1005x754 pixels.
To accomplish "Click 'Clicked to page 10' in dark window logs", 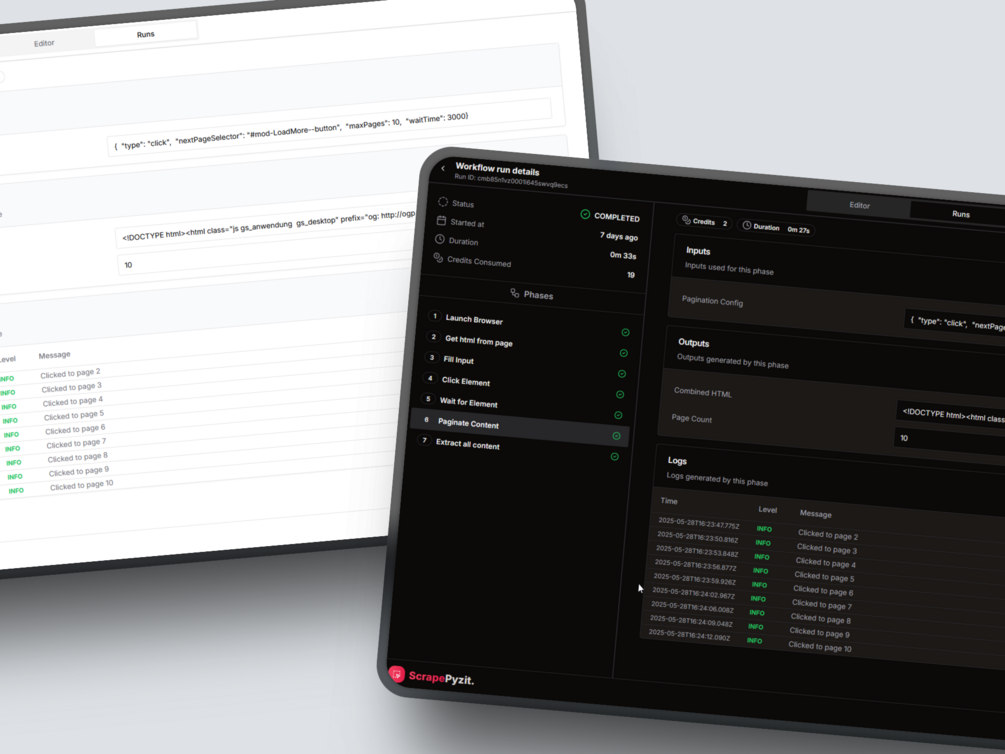I will click(820, 646).
